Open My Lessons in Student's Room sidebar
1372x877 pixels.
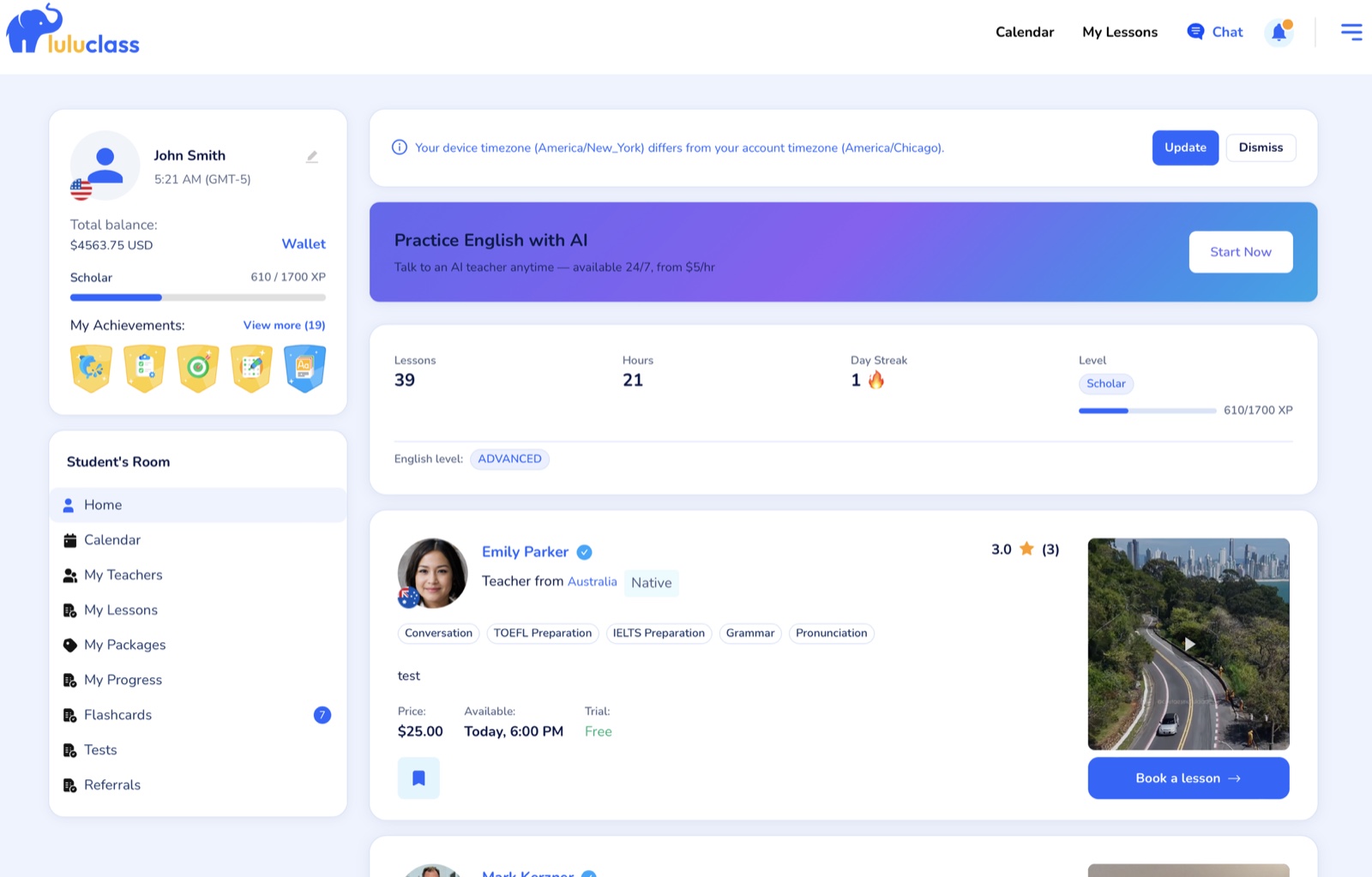coord(198,610)
